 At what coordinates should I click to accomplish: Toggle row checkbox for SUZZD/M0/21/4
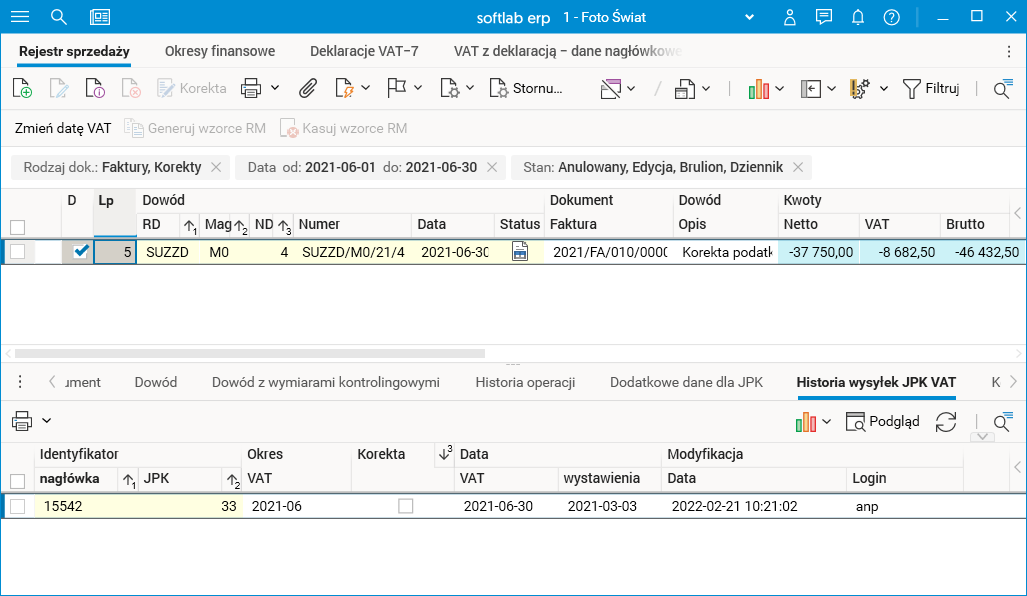point(18,251)
